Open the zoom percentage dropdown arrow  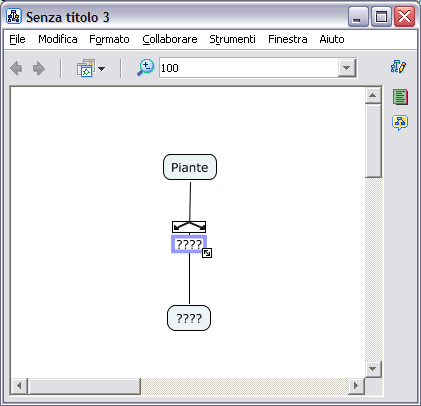coord(346,68)
